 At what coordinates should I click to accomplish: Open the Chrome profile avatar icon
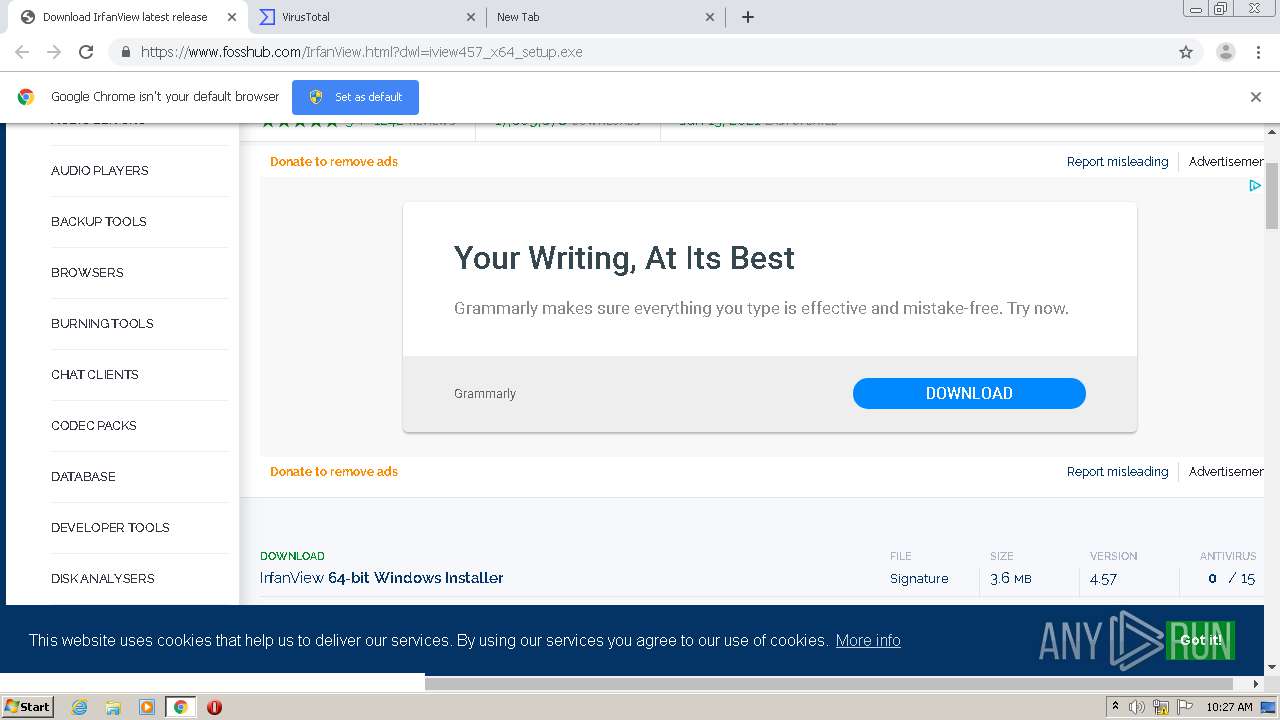(x=1225, y=52)
